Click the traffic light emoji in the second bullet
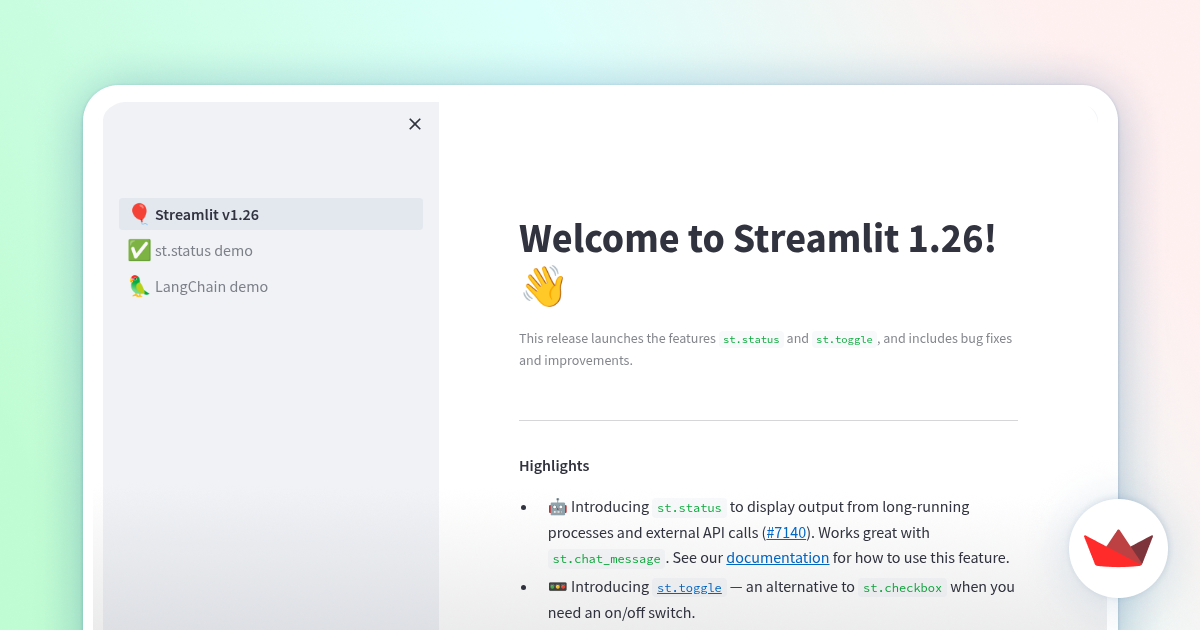Screen dimensions: 1200x630 pyautogui.click(x=559, y=586)
